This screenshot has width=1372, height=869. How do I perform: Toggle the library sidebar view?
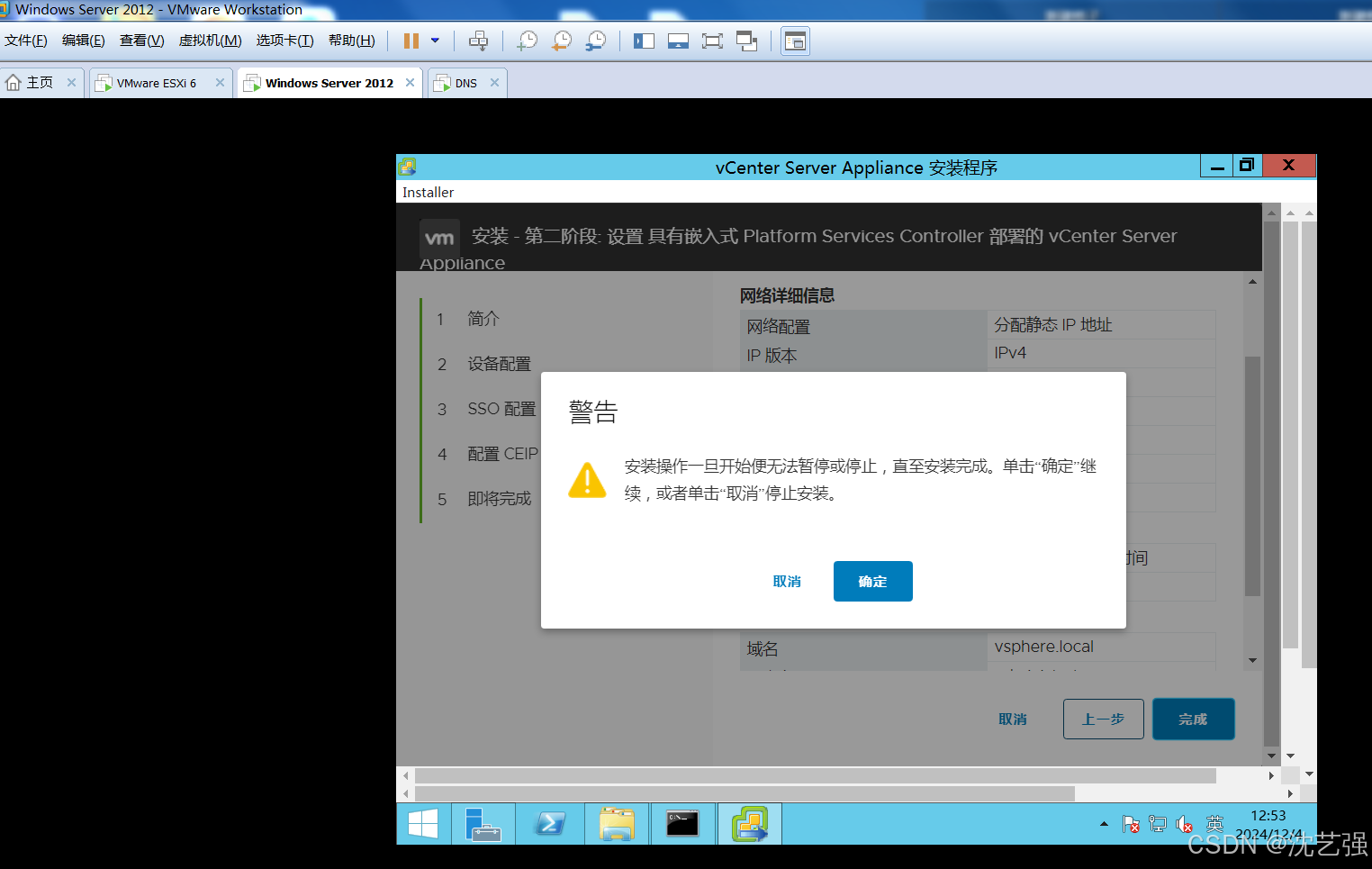click(x=644, y=41)
